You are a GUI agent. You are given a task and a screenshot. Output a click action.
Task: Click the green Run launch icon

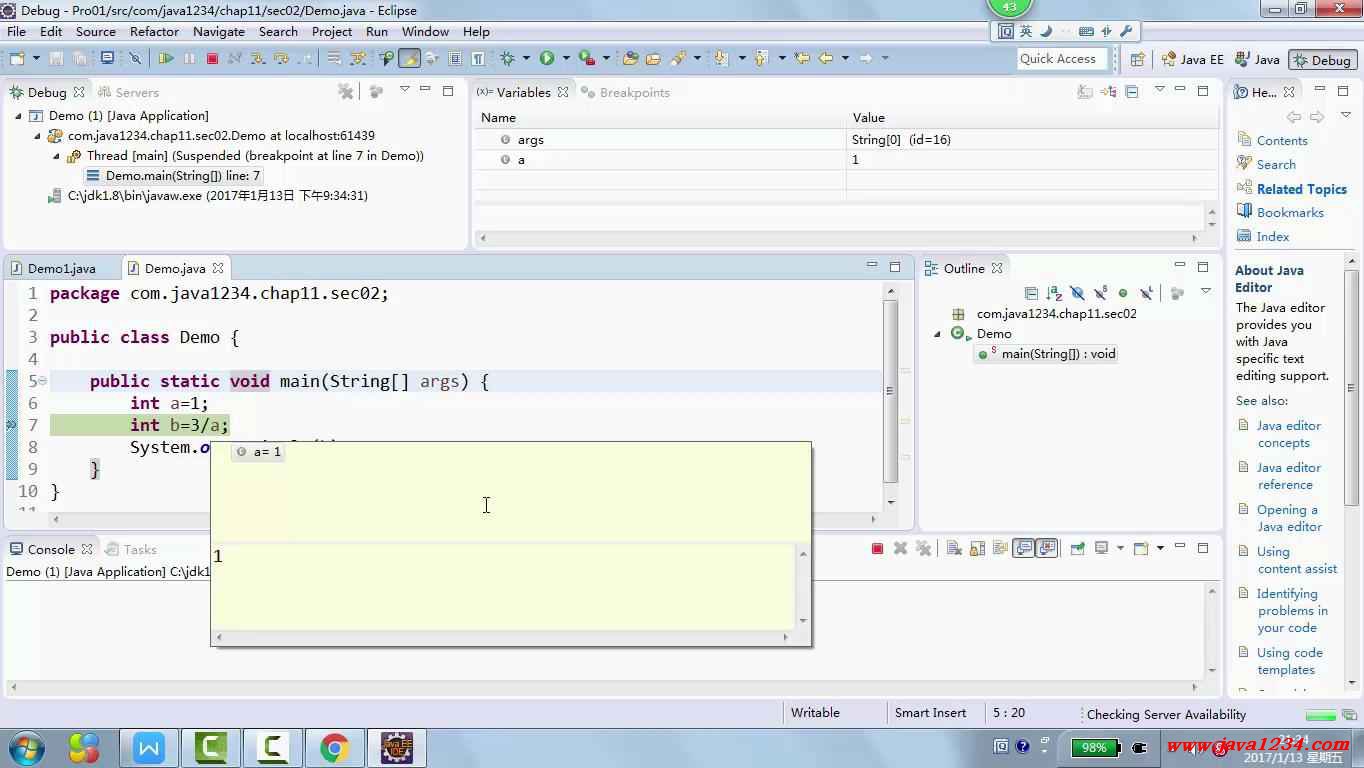547,59
